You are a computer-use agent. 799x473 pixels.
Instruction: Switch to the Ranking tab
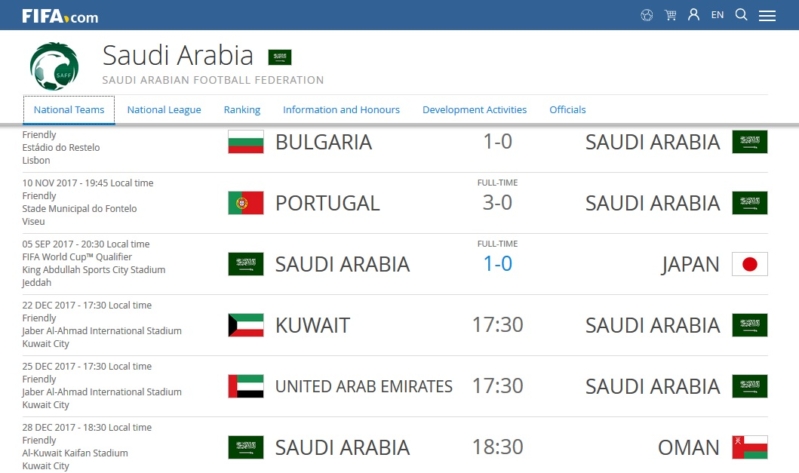click(x=242, y=110)
